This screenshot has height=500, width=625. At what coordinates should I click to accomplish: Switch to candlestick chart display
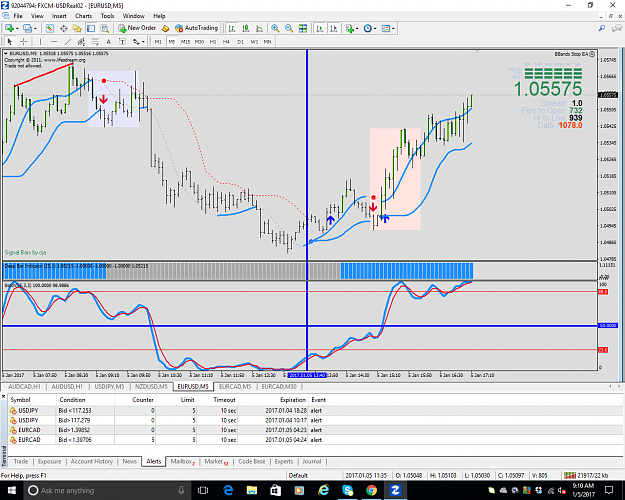[246, 28]
